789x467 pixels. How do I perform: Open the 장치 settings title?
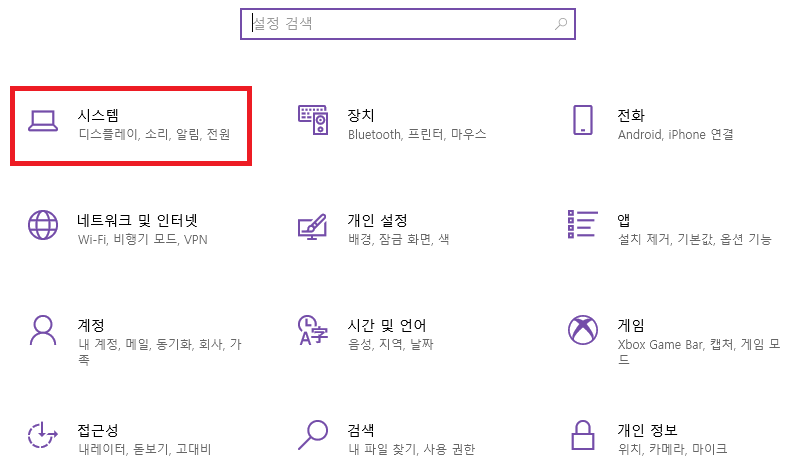361,115
